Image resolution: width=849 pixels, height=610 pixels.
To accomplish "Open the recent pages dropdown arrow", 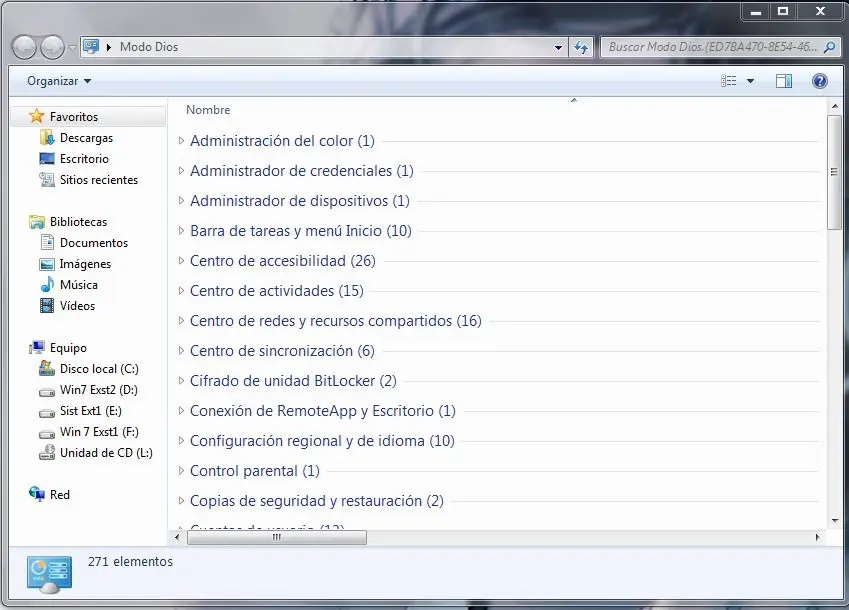I will pyautogui.click(x=72, y=48).
